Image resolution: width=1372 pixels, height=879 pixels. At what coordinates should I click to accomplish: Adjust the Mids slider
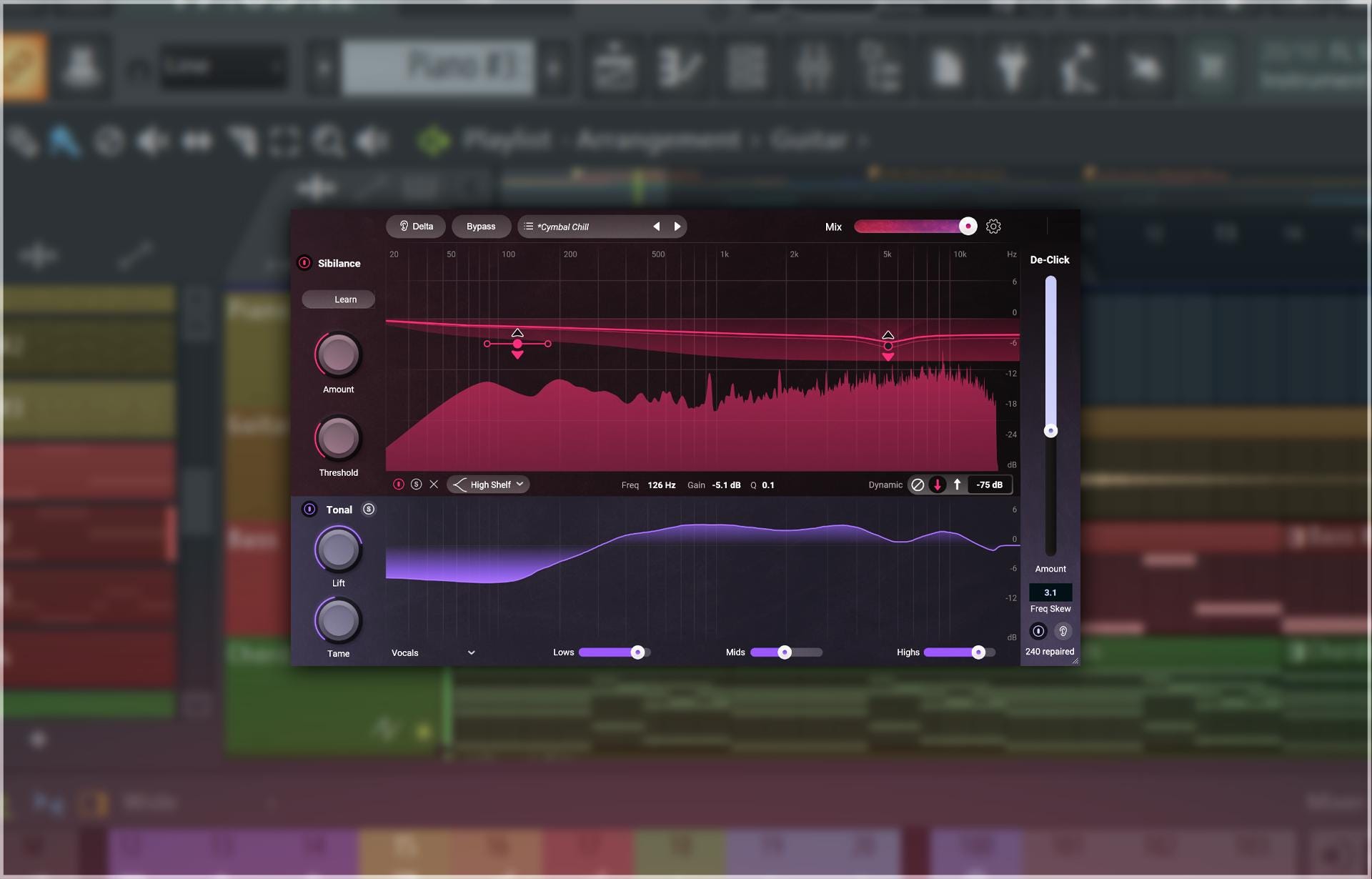tap(786, 652)
